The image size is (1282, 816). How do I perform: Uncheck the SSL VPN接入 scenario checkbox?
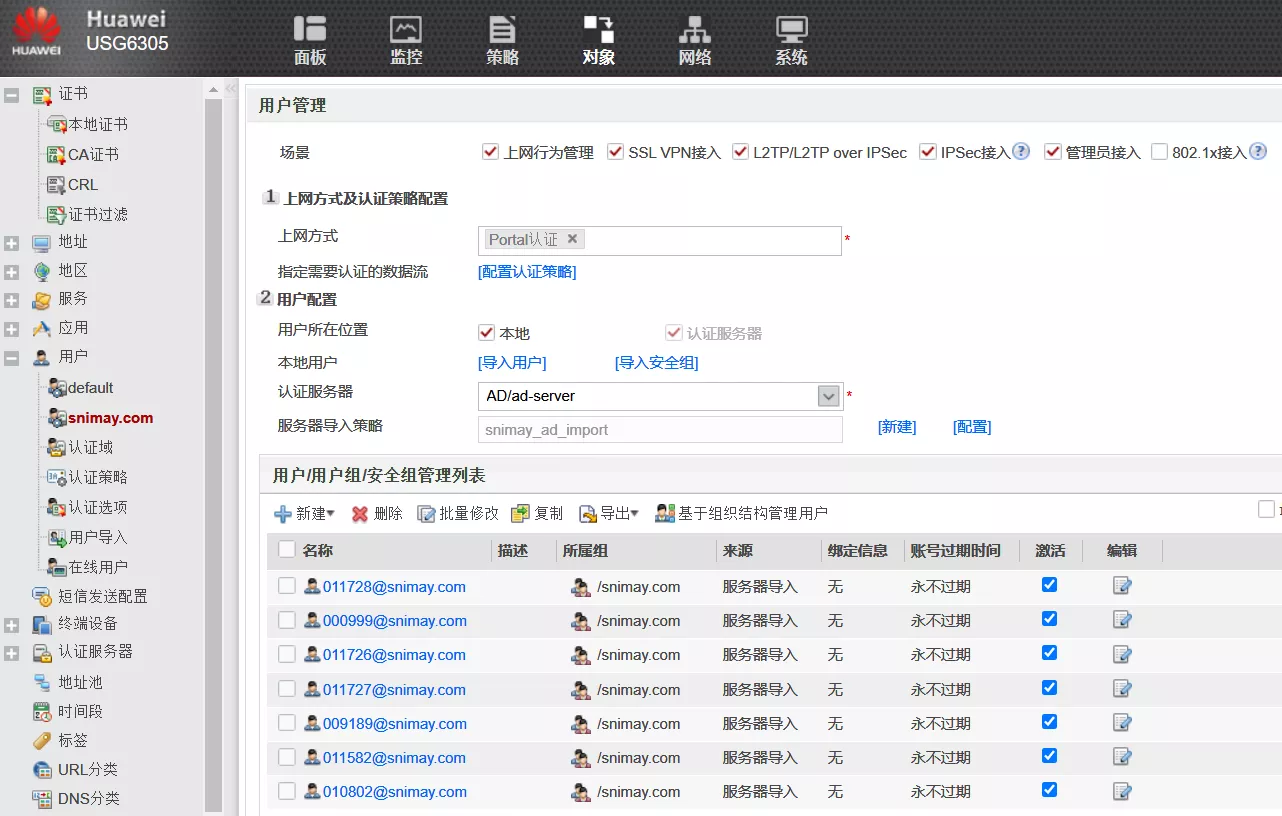click(615, 152)
